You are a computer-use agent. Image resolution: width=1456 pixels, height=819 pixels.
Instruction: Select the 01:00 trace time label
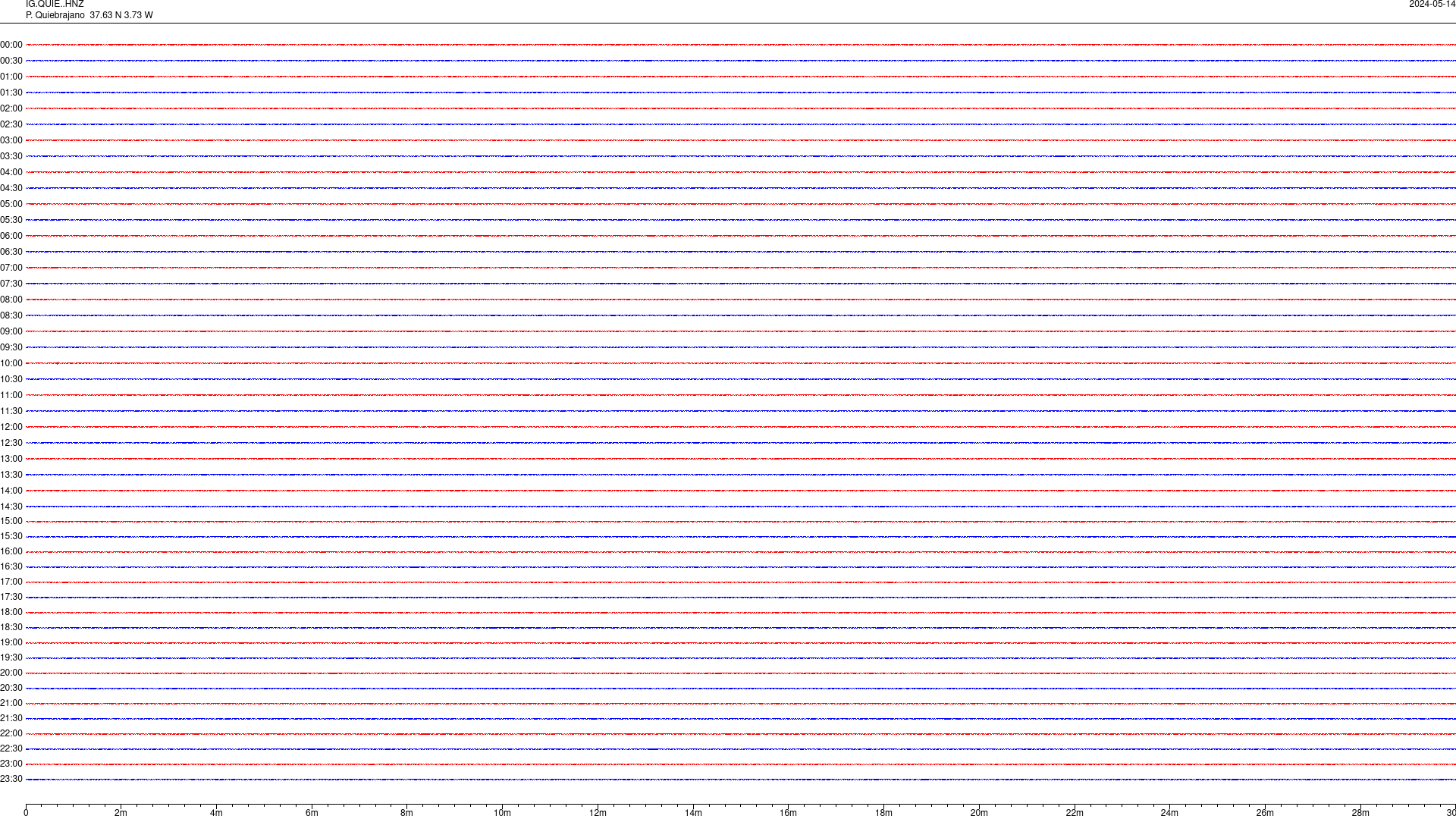point(11,77)
